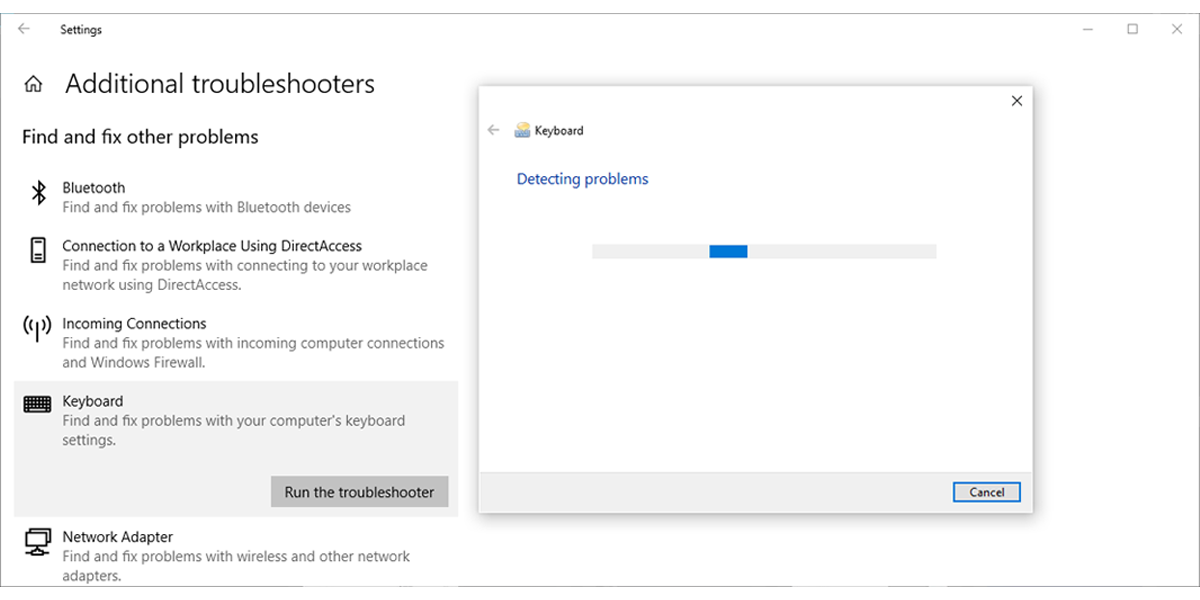Minimize the Settings window

1087,29
